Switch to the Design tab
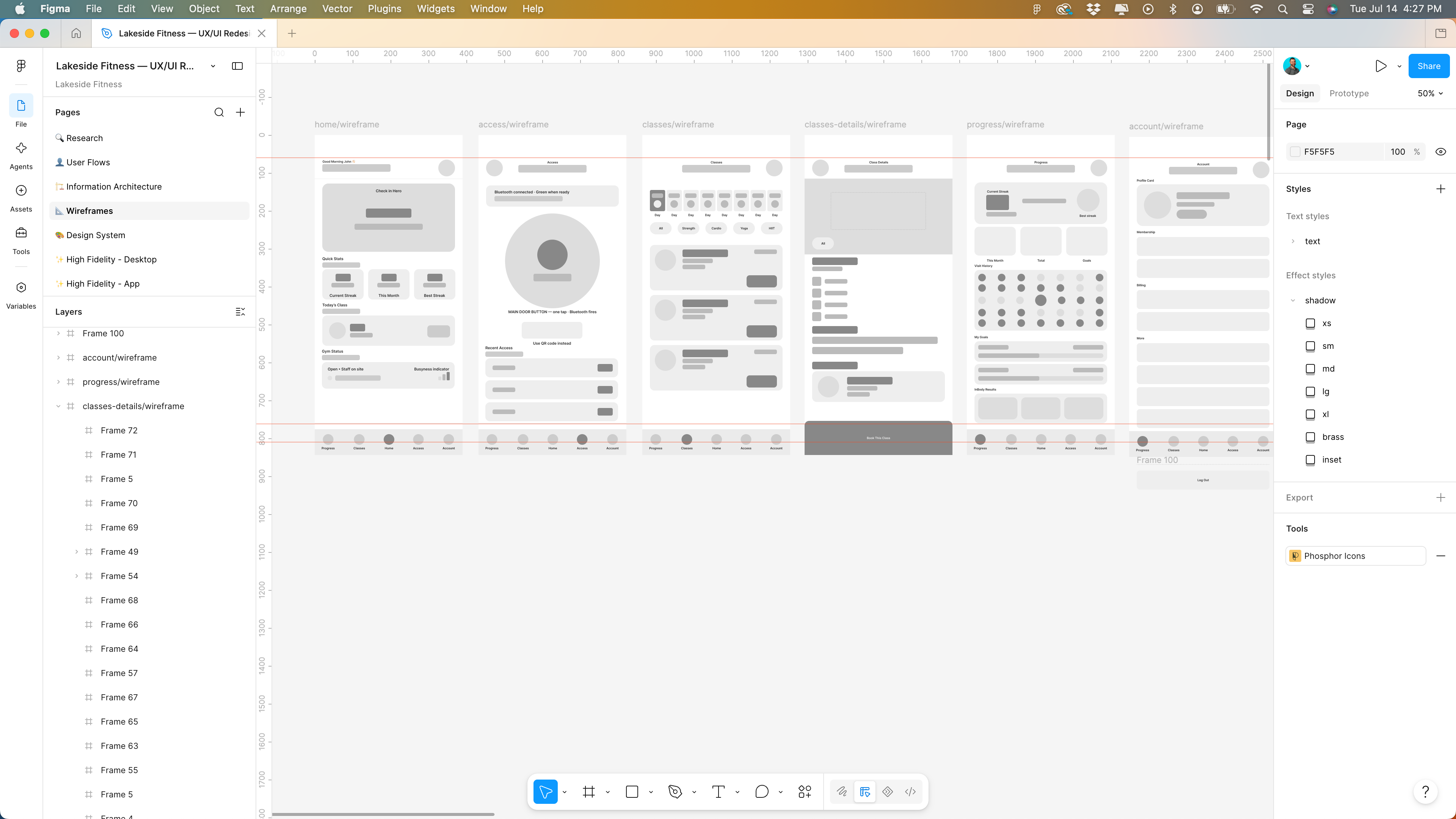Viewport: 1456px width, 819px height. 1299,93
